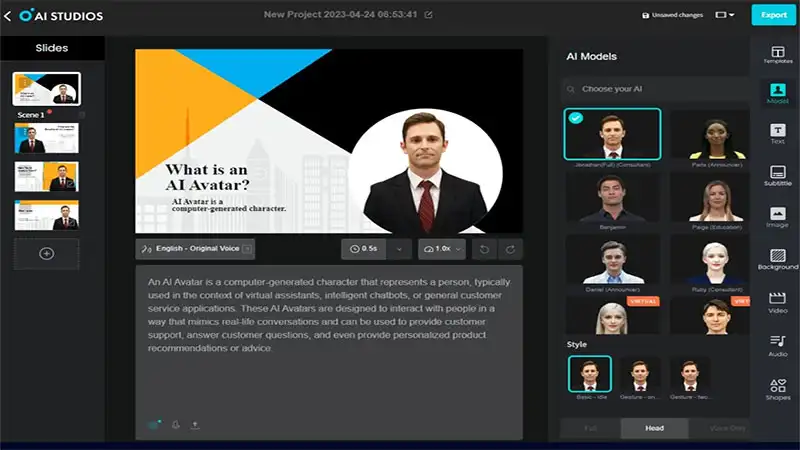Open the Shapes panel
Viewport: 800px width, 450px height.
778,389
